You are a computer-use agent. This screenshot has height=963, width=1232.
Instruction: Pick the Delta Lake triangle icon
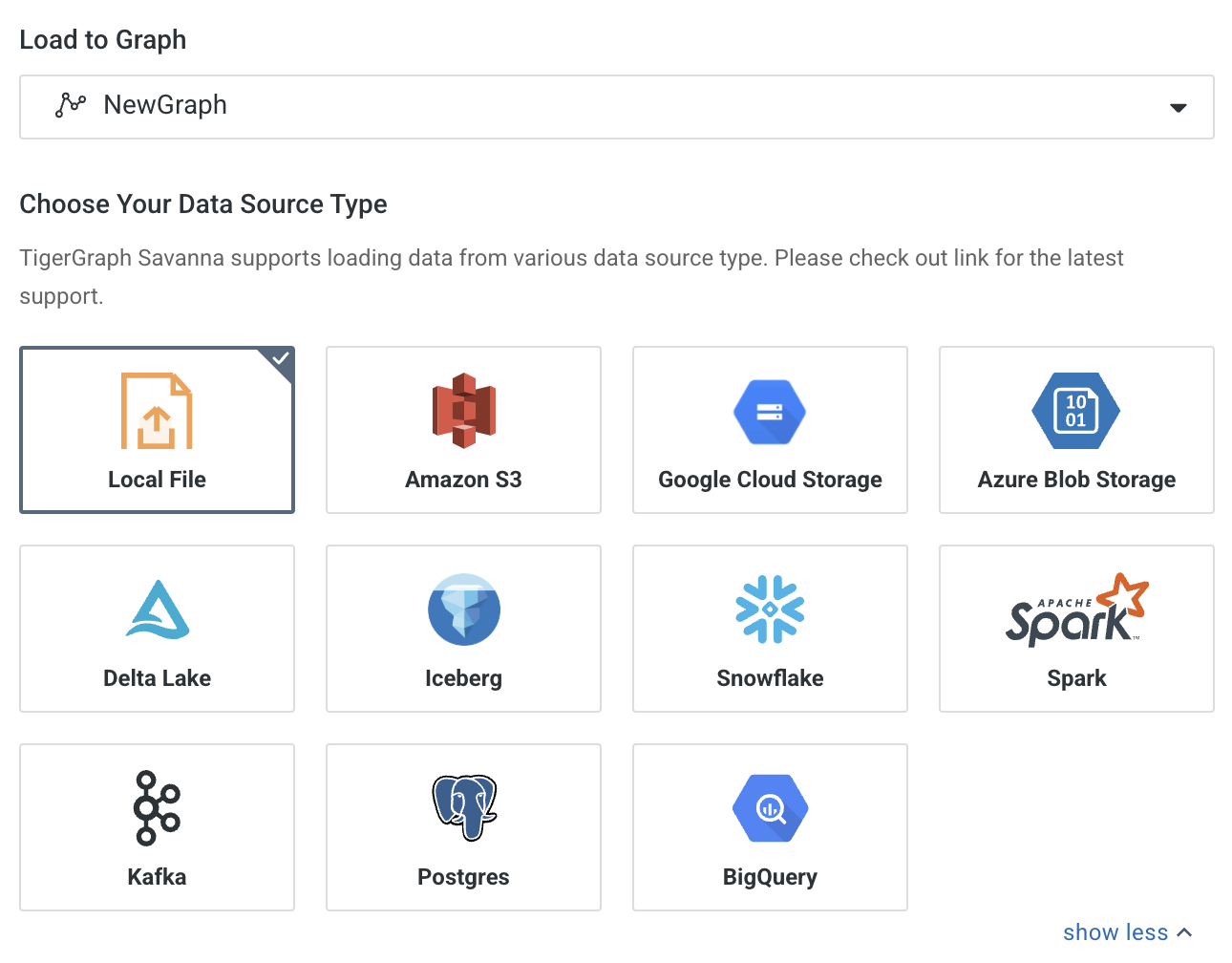(158, 610)
